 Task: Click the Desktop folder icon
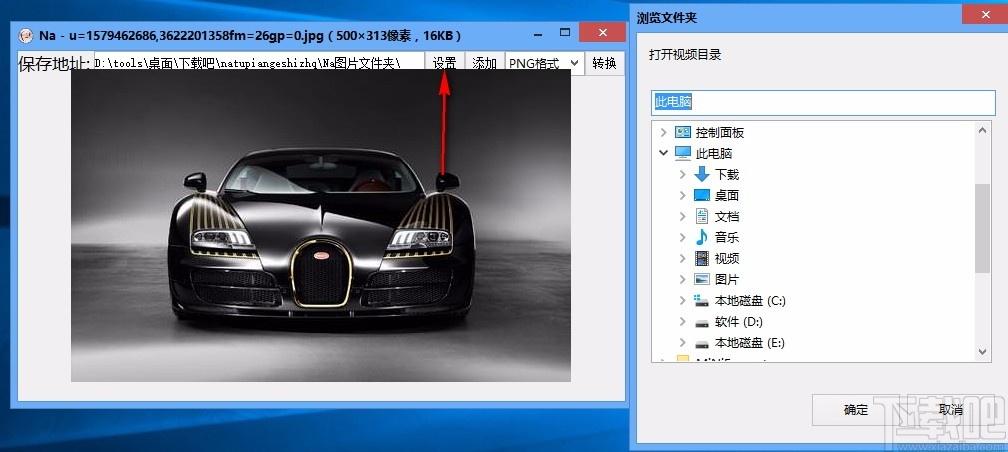click(x=702, y=195)
